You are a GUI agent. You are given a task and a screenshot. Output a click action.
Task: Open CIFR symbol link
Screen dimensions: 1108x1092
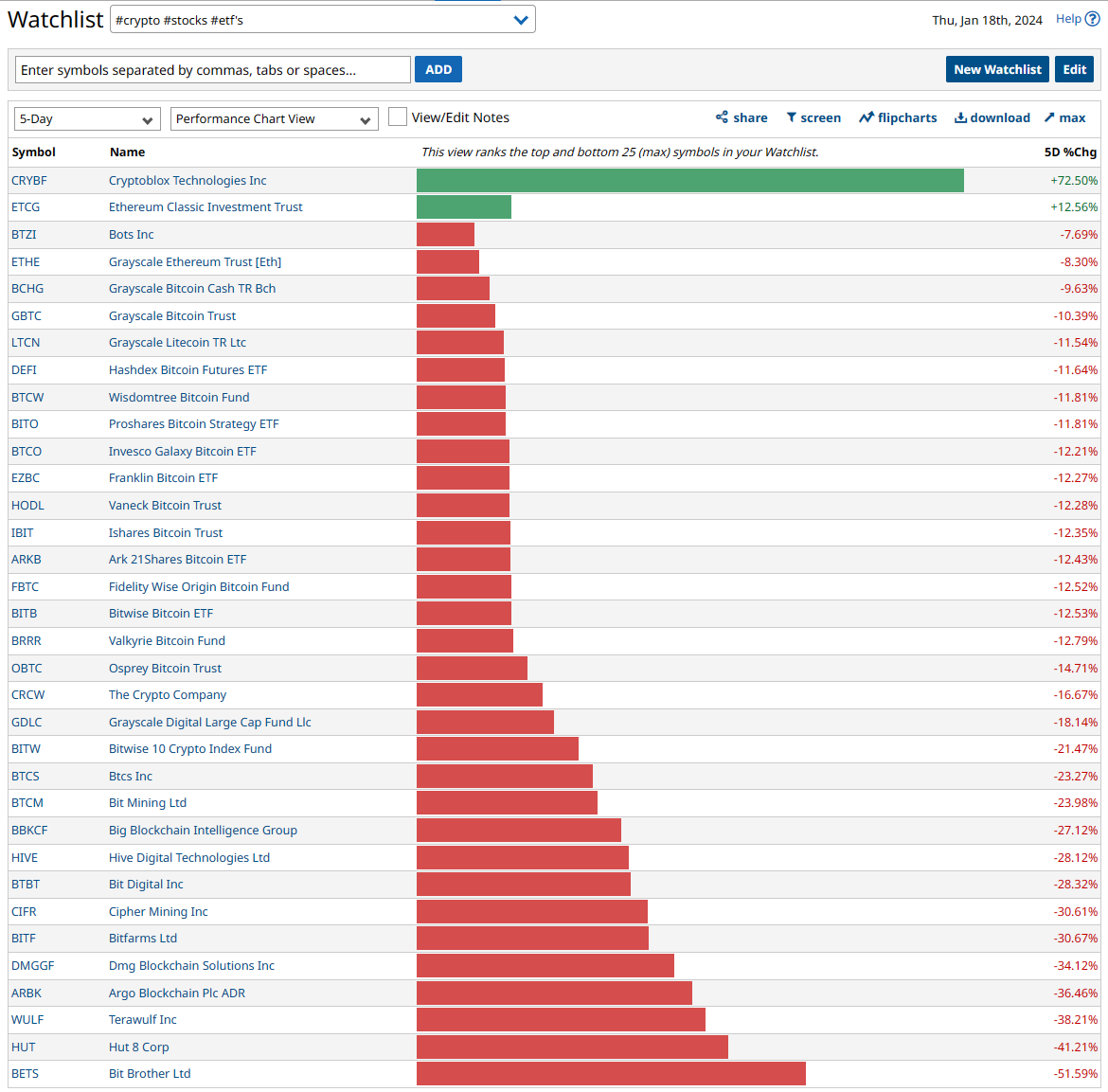coord(24,912)
